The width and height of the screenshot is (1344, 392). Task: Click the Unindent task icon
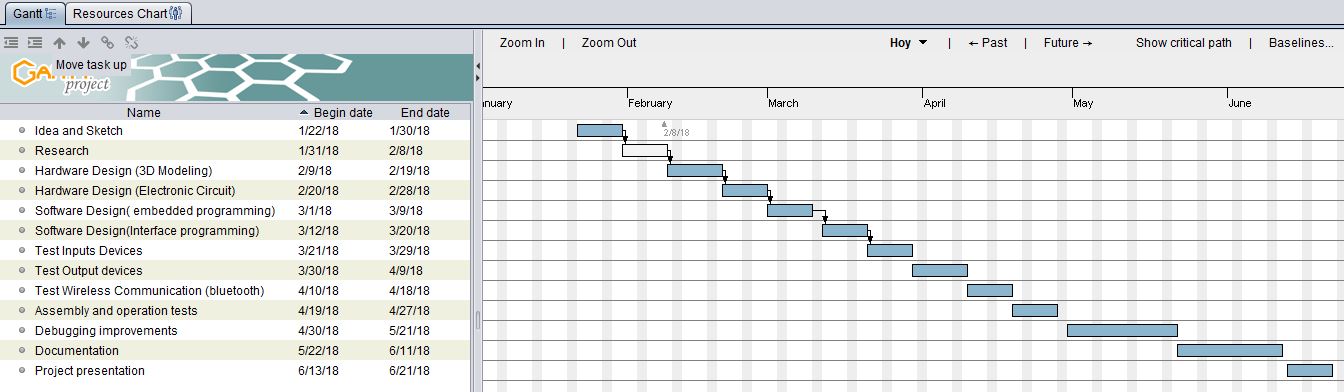(11, 43)
